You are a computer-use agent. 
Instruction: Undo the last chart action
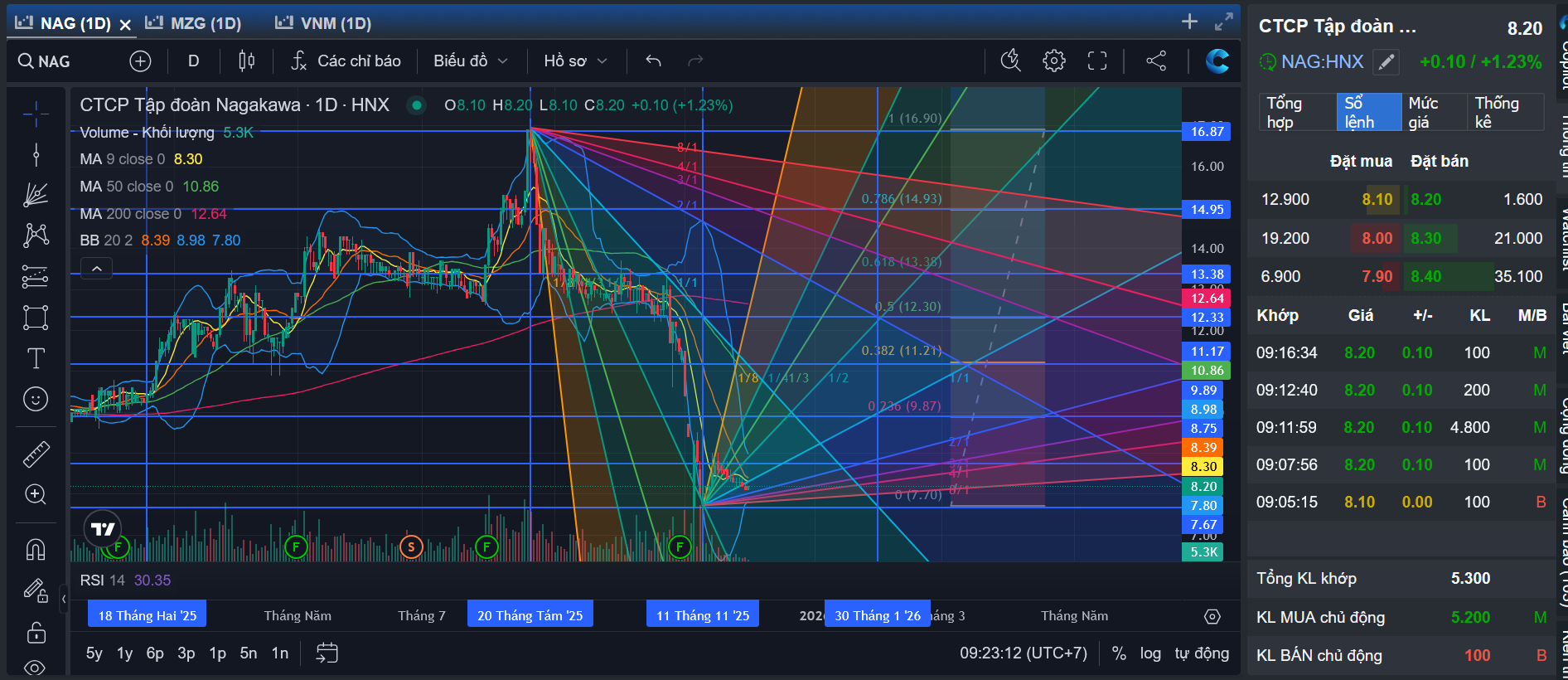[x=653, y=61]
